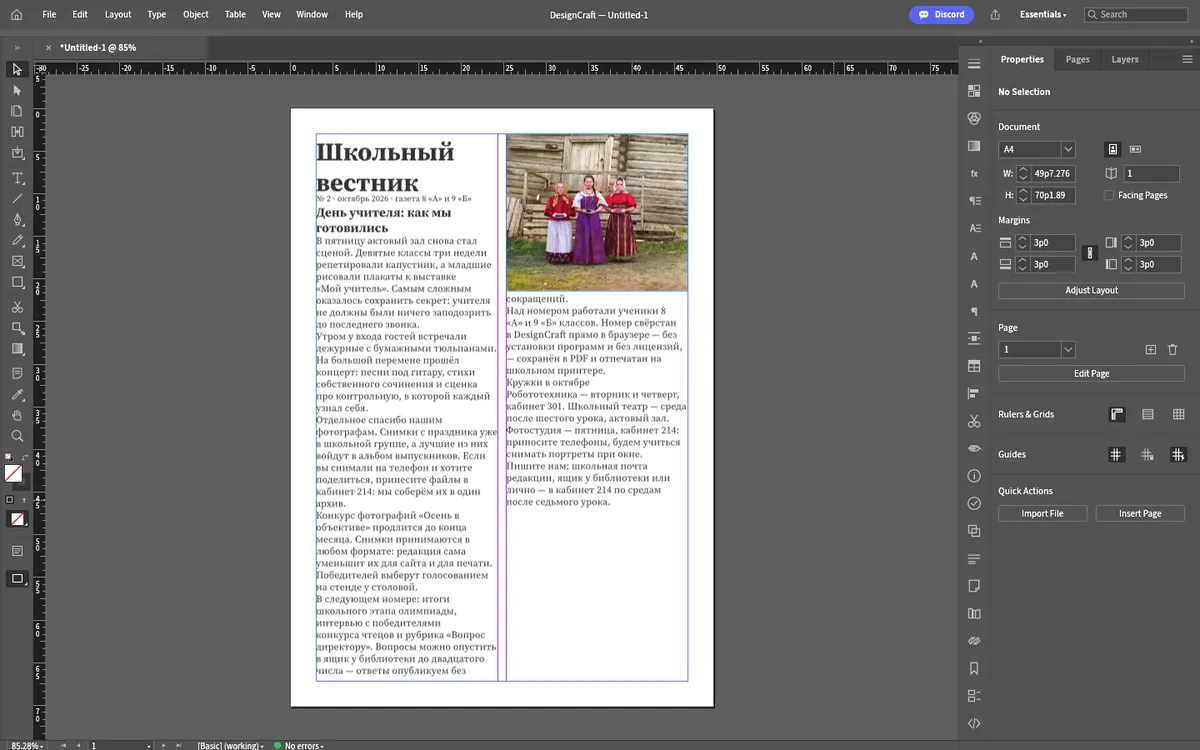This screenshot has height=750, width=1200.
Task: Click the Import File button
Action: (1042, 513)
